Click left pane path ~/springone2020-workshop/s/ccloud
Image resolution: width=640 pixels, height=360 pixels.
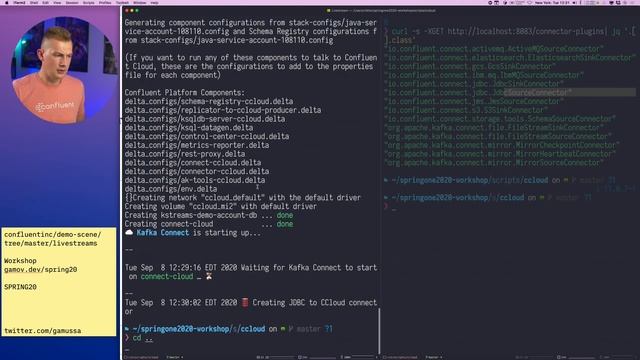tap(198, 329)
